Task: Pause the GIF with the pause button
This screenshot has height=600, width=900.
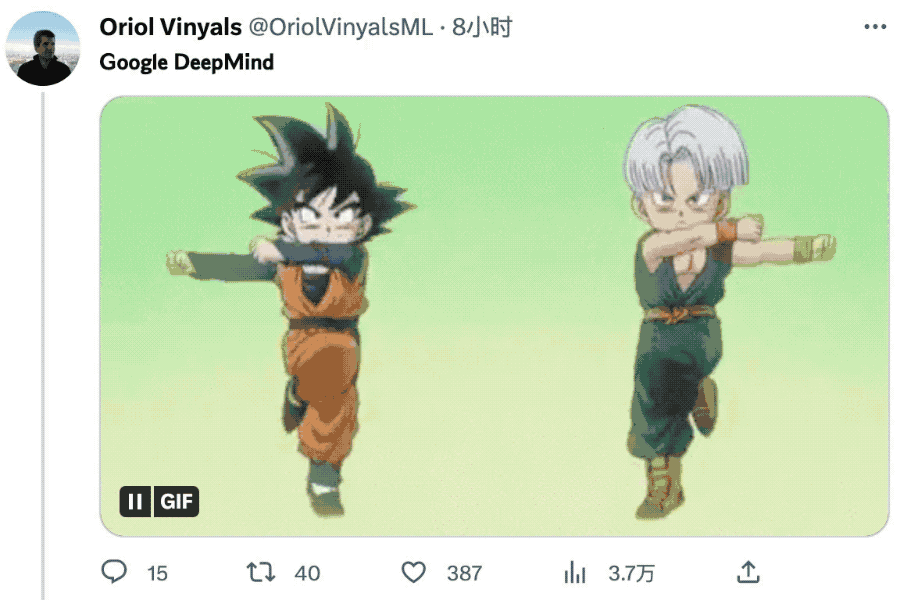Action: pyautogui.click(x=135, y=501)
